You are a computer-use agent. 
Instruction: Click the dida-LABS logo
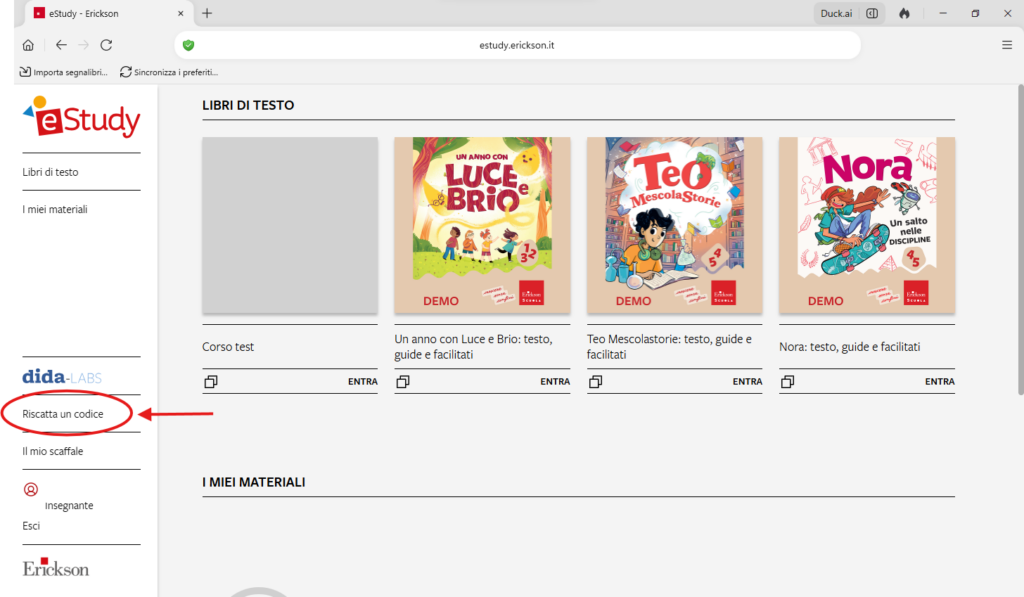[62, 377]
